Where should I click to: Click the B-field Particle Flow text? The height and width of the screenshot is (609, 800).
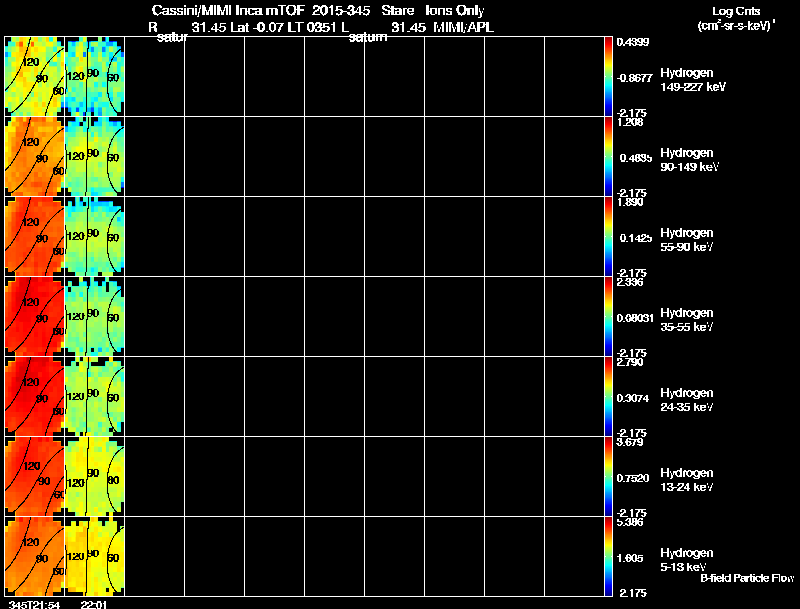pyautogui.click(x=747, y=578)
